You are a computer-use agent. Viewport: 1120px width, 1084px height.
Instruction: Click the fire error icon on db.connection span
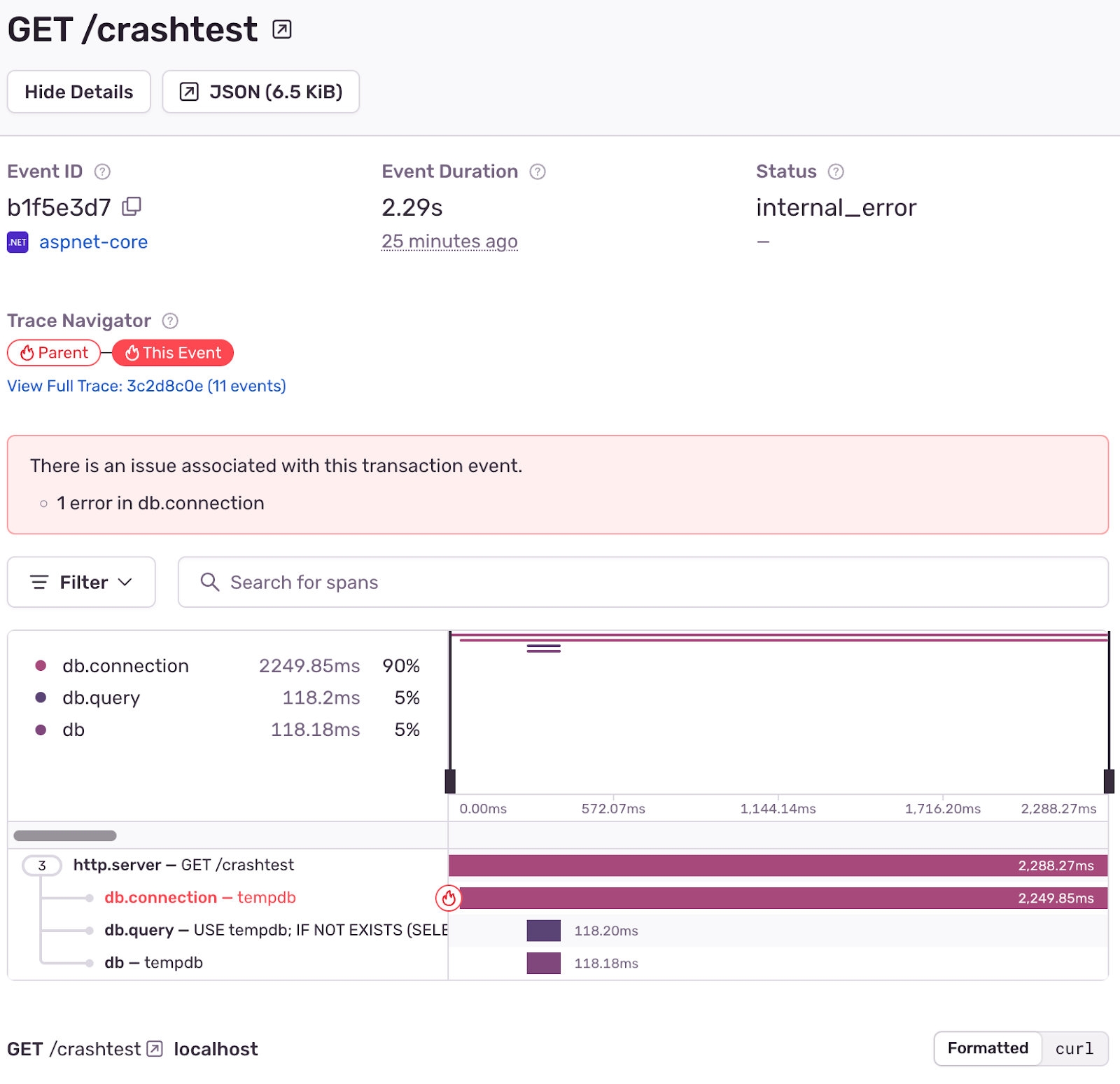448,898
